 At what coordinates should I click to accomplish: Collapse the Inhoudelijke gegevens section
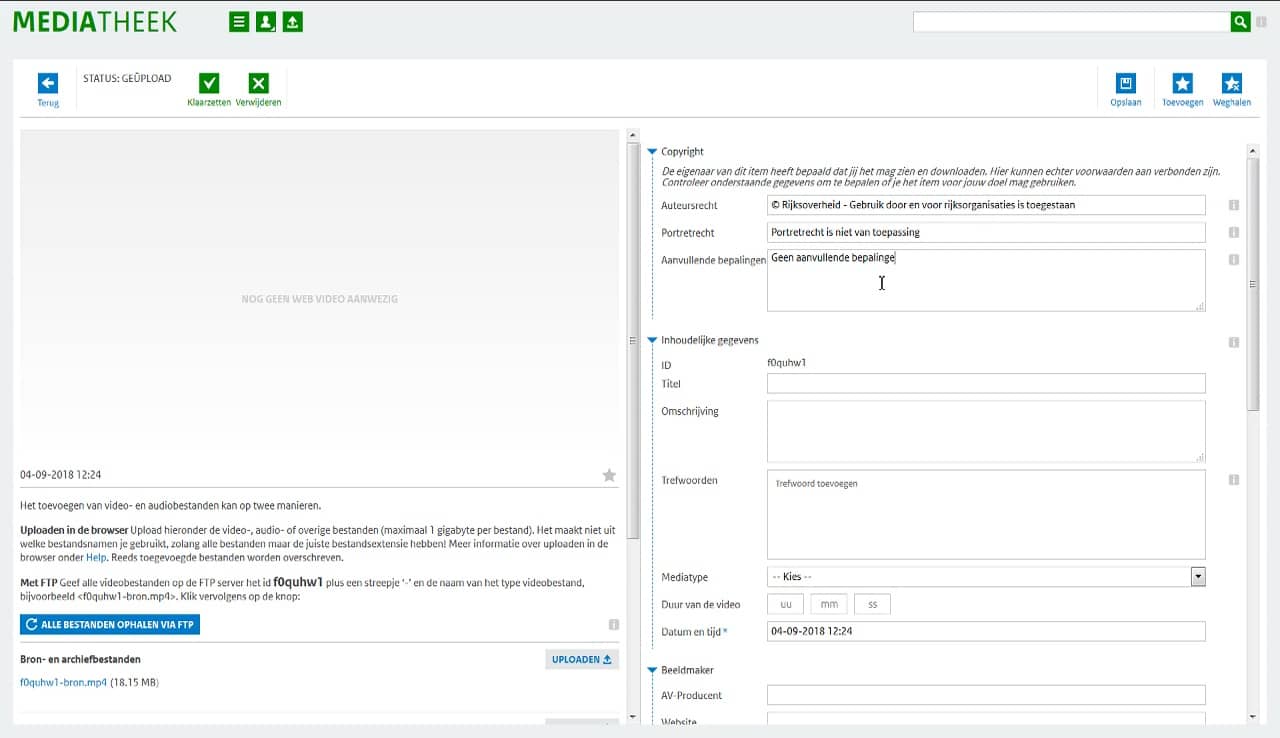(652, 341)
